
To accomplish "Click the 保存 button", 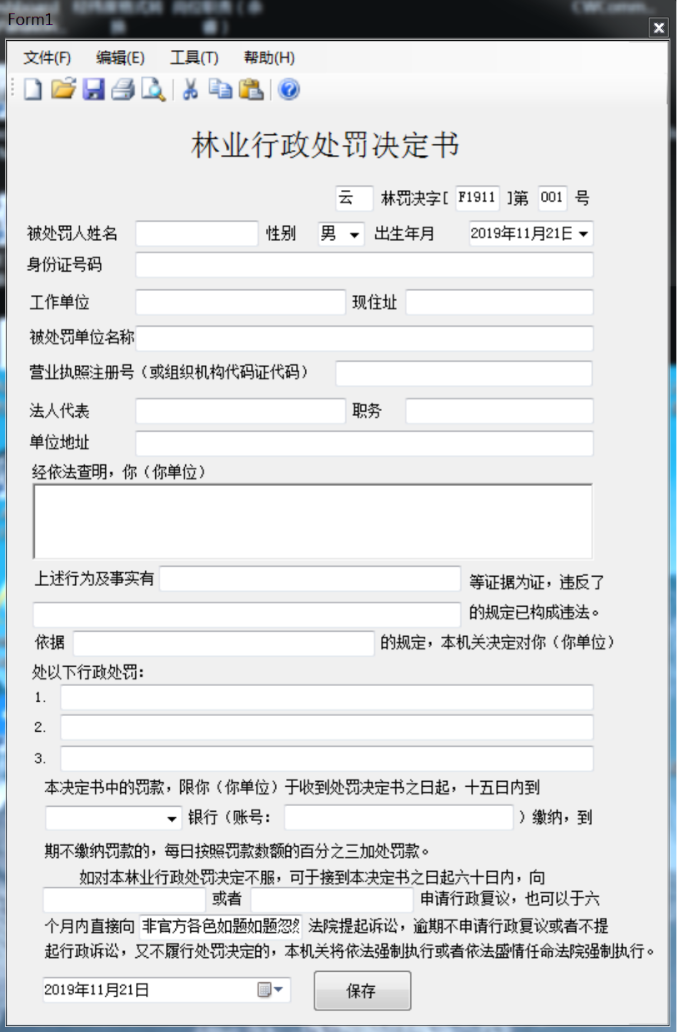I will click(362, 991).
